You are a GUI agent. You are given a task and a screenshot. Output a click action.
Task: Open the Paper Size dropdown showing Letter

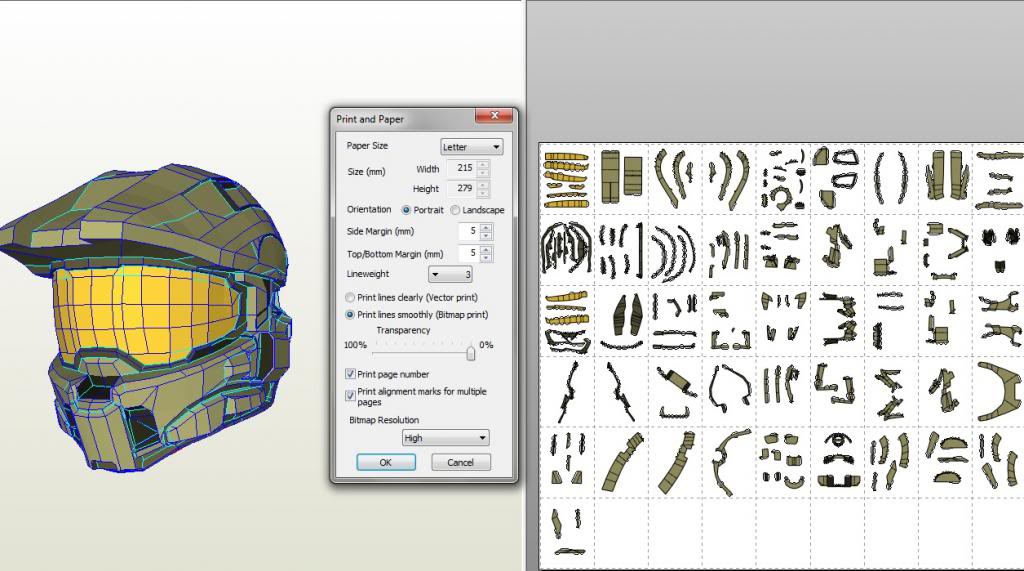(x=472, y=147)
